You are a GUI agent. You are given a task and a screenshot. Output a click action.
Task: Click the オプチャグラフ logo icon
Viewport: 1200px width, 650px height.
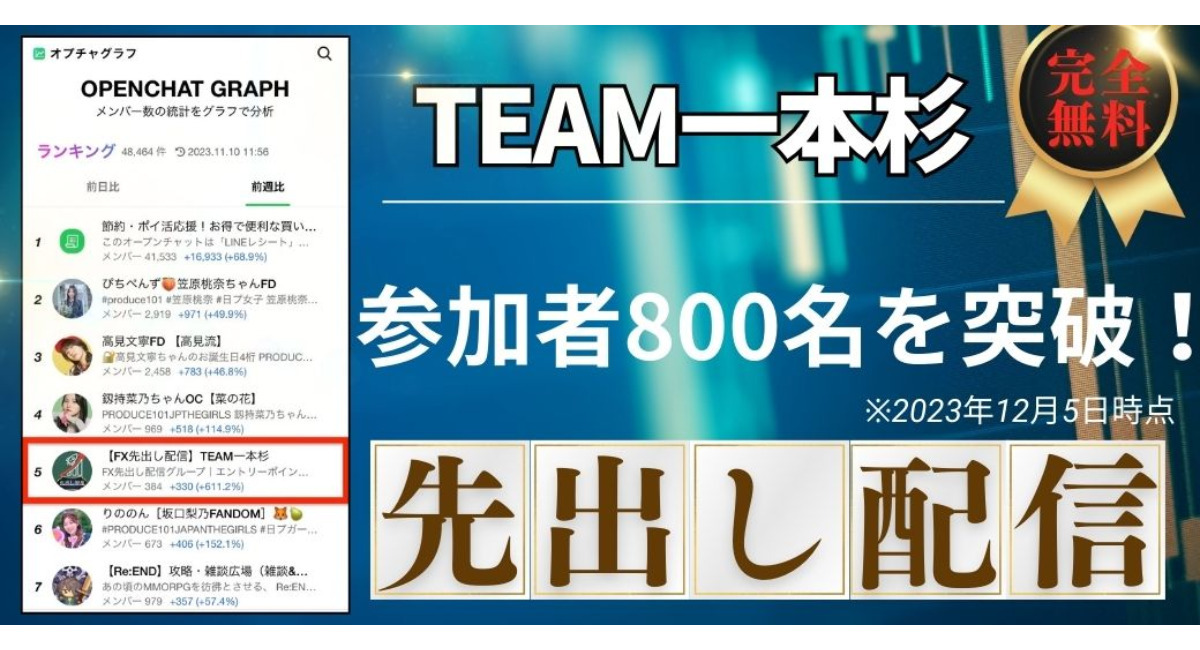pyautogui.click(x=39, y=54)
